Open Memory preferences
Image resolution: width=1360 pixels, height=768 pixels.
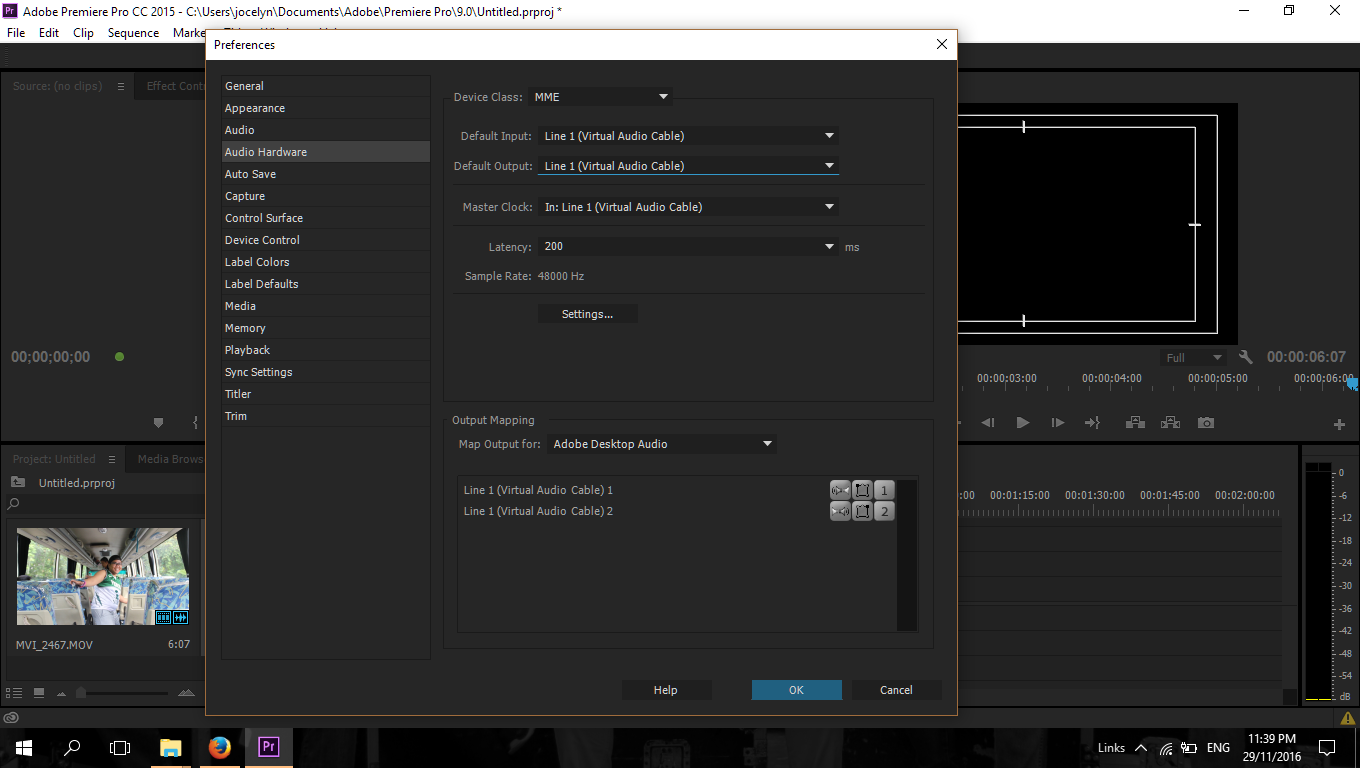click(x=326, y=328)
